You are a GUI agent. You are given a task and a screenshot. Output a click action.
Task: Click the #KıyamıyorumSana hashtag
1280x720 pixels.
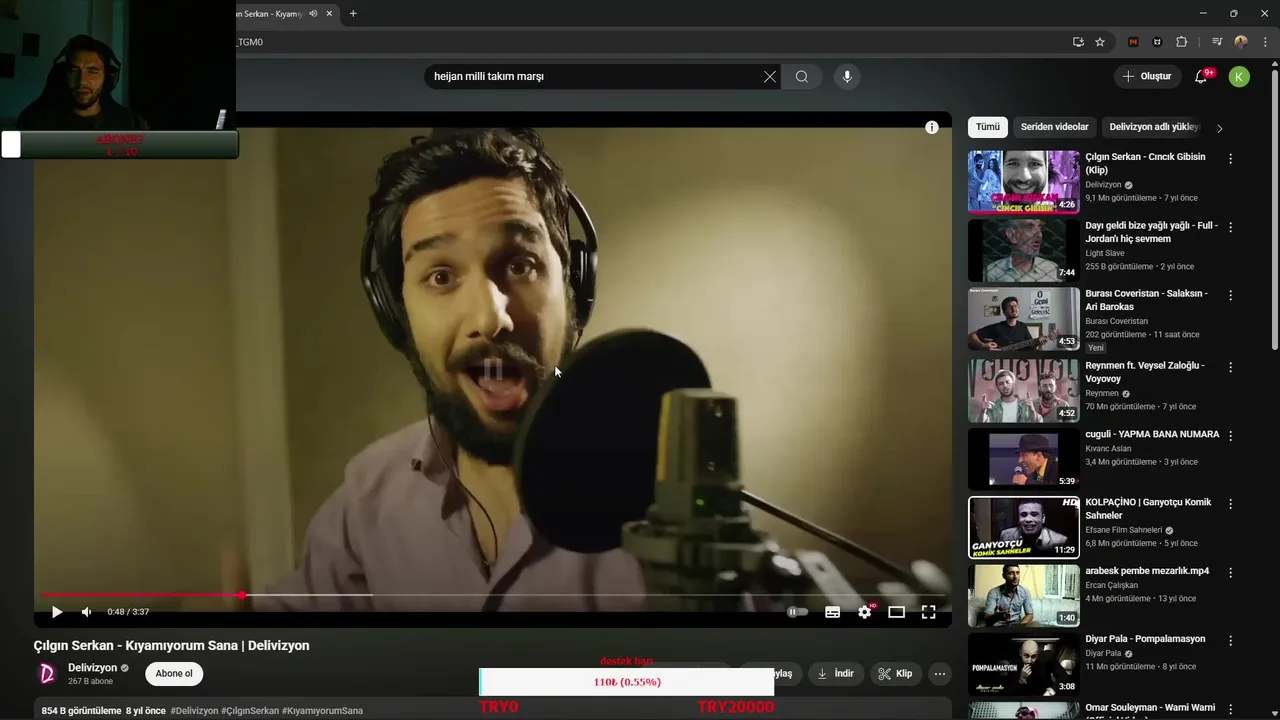[322, 711]
